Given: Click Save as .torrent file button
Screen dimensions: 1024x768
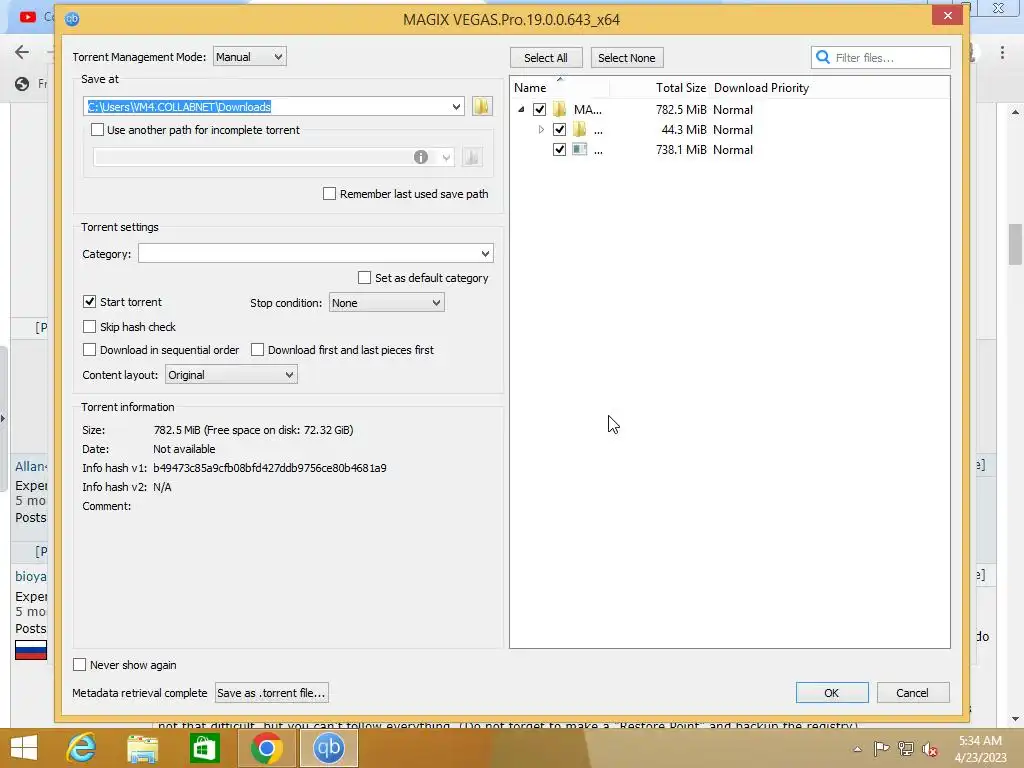Looking at the screenshot, I should (271, 693).
